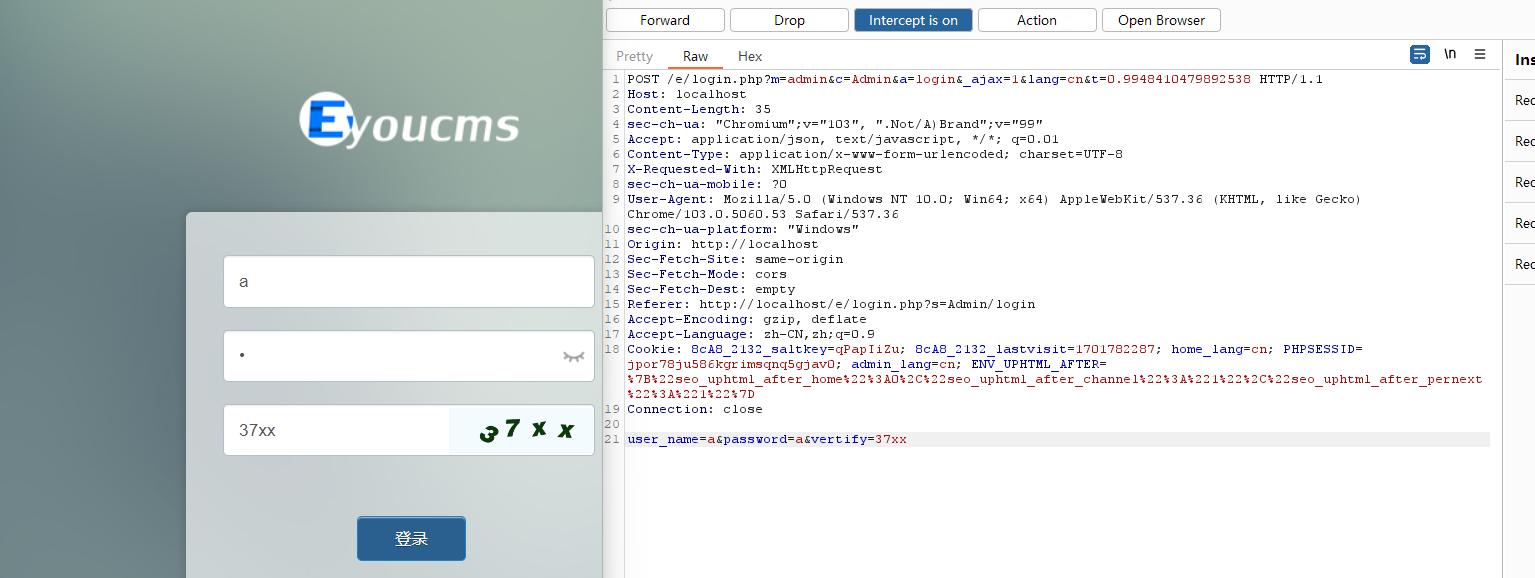Drop the intercepted request

(x=789, y=20)
